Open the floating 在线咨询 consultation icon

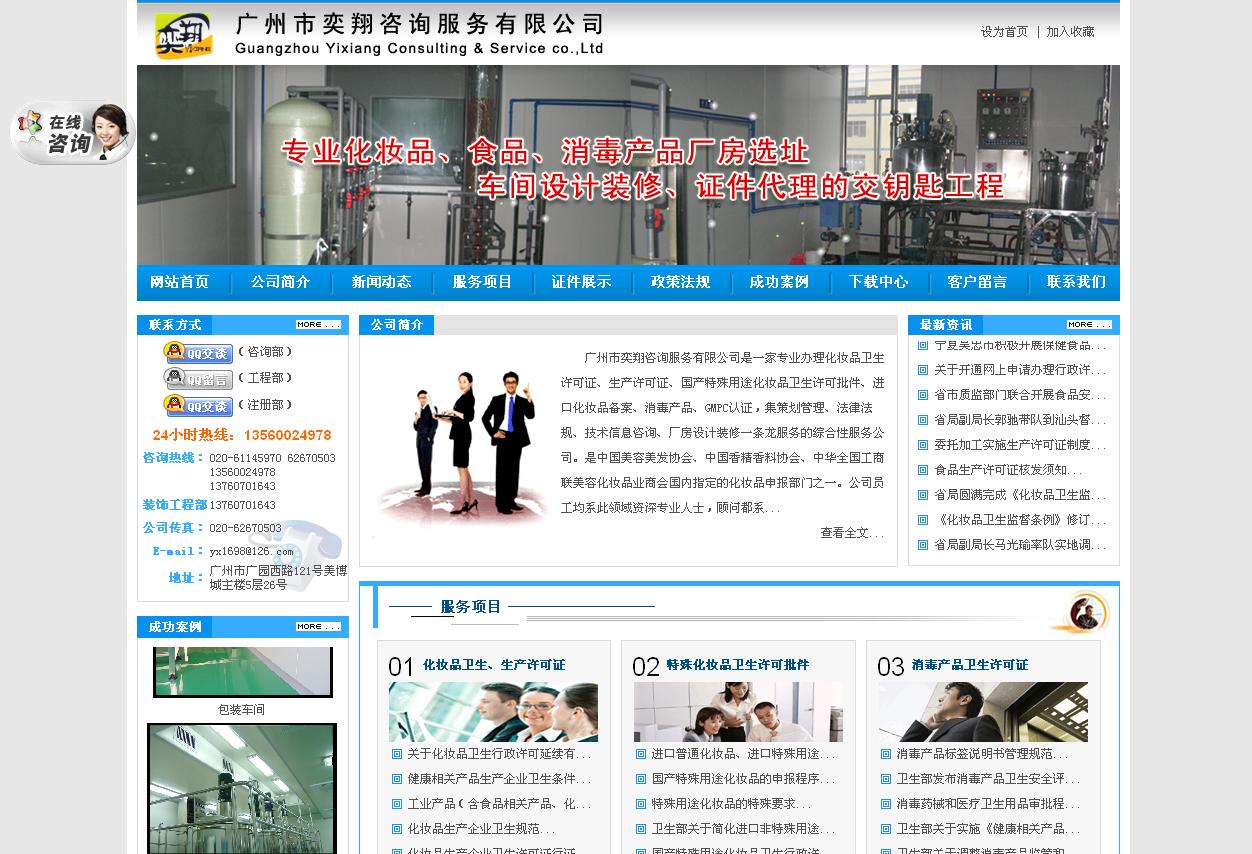(x=71, y=132)
